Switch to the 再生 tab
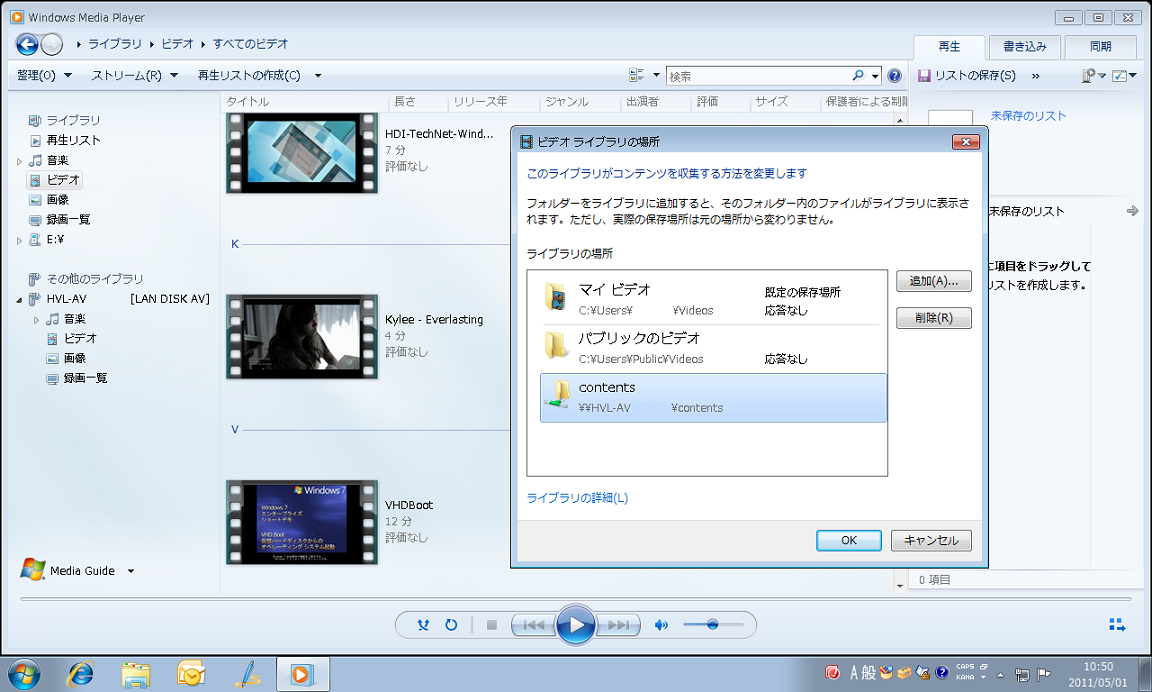The width and height of the screenshot is (1152, 692). coord(949,47)
